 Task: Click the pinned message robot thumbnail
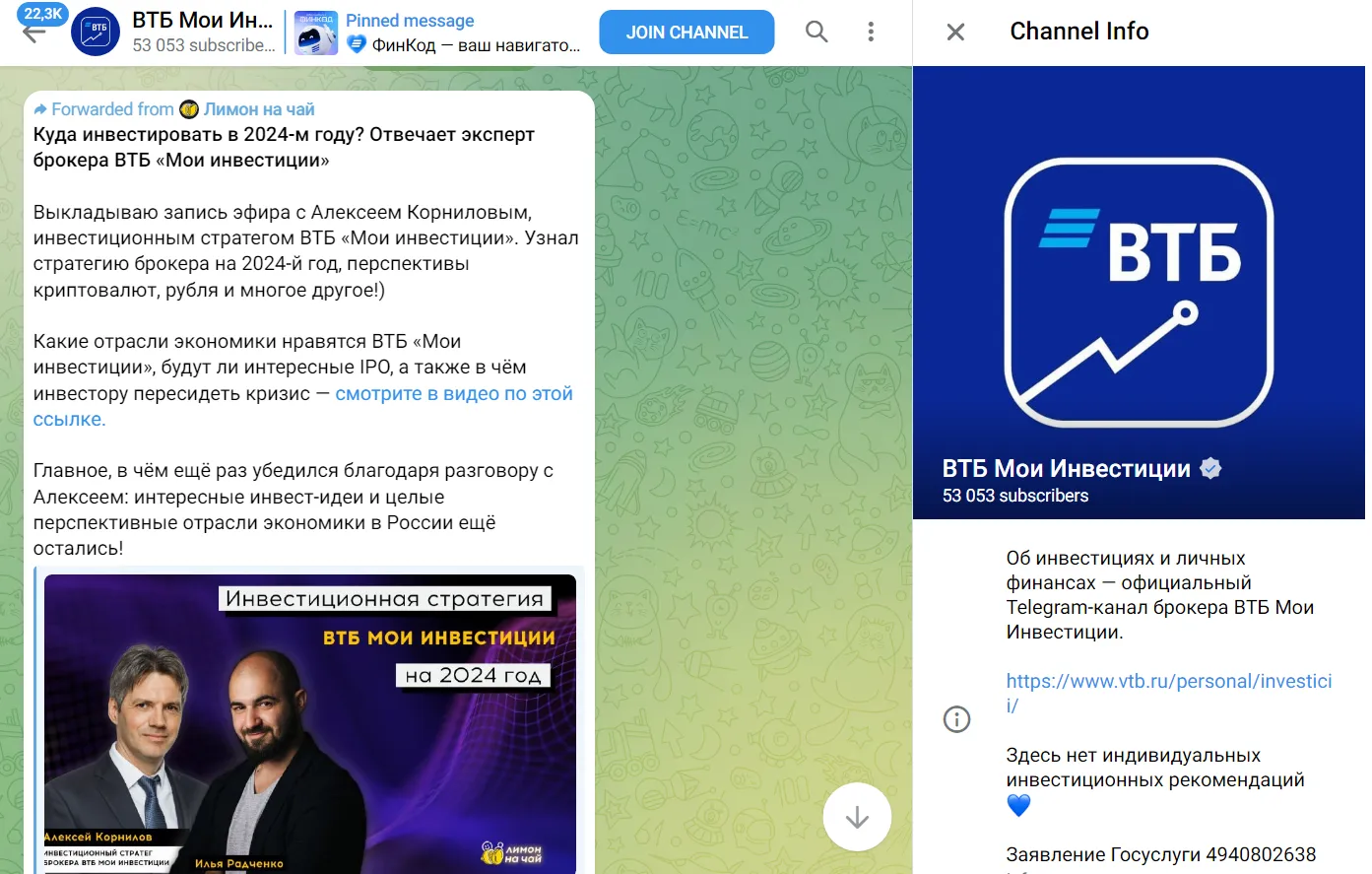(317, 33)
